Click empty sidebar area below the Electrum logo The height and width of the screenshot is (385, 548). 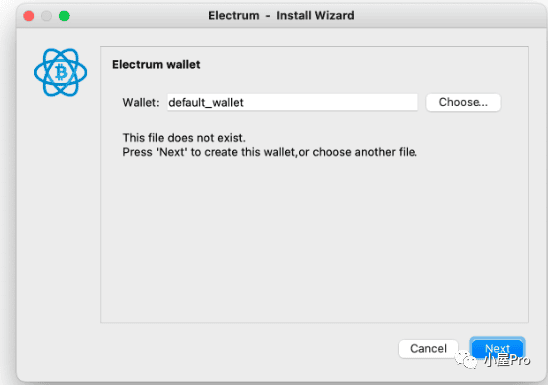pos(59,210)
